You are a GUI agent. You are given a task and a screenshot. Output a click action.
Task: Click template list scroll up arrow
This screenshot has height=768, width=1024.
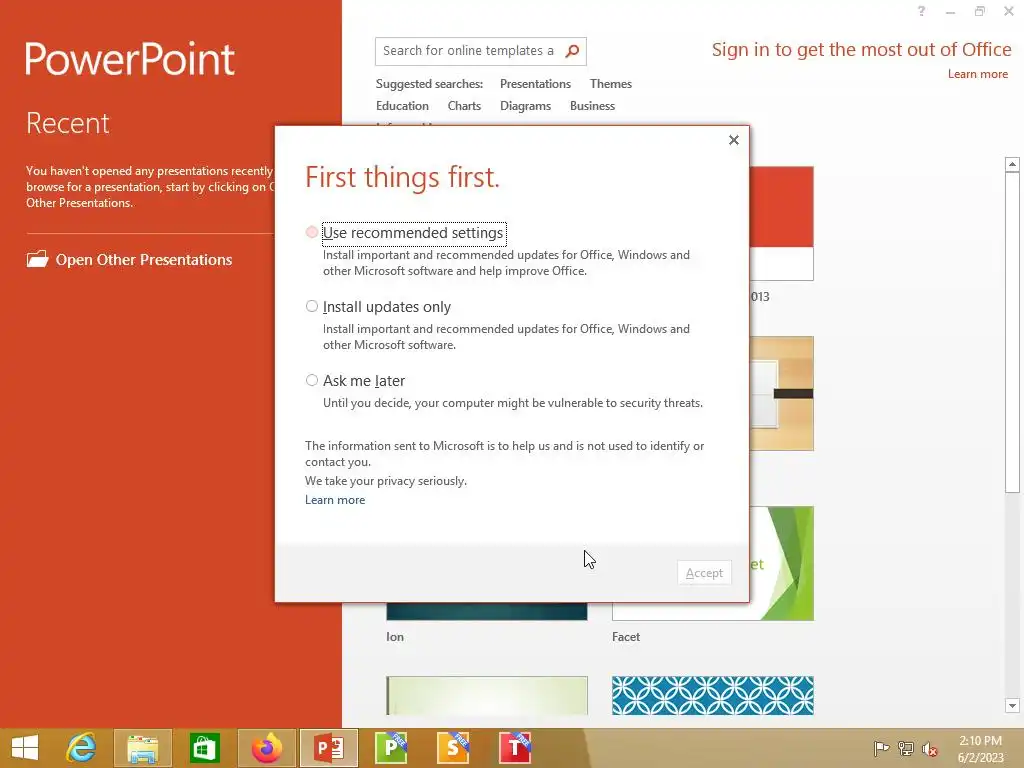click(1012, 164)
